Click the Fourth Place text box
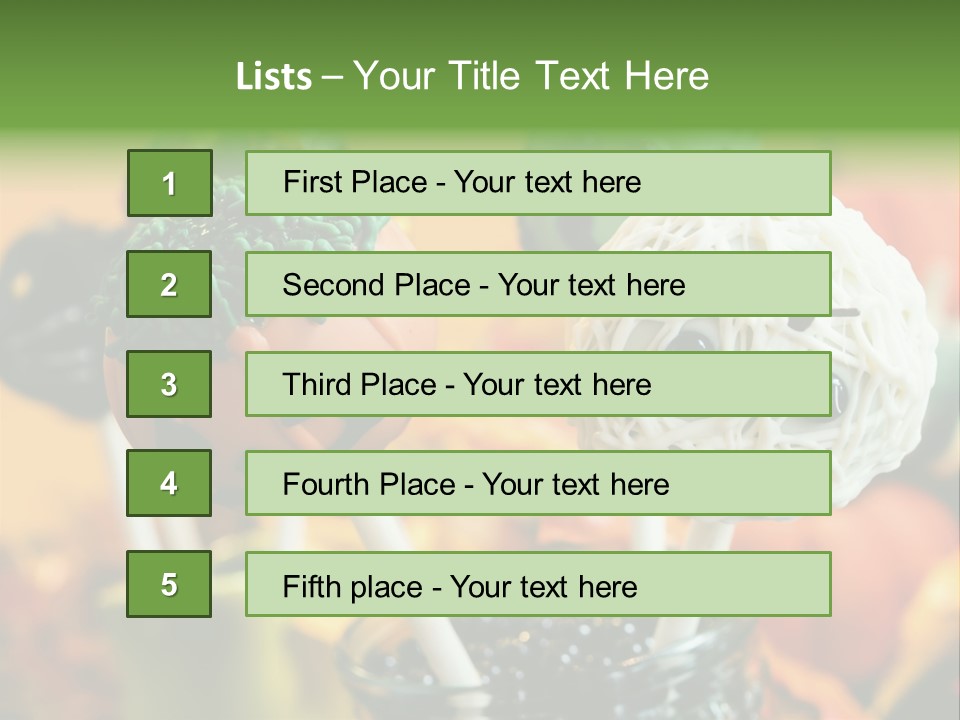The height and width of the screenshot is (720, 960). (x=538, y=483)
